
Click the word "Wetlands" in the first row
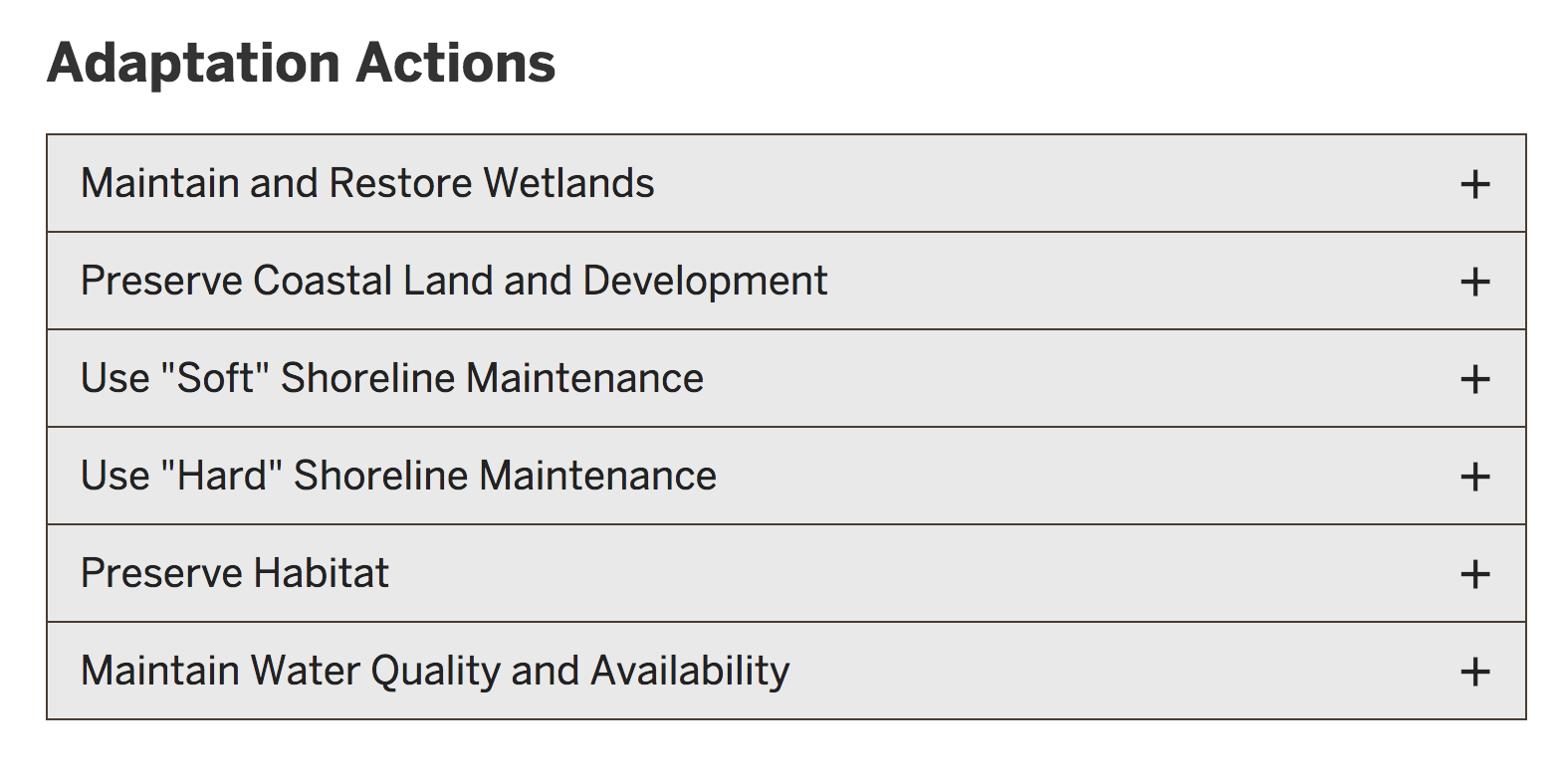(568, 183)
